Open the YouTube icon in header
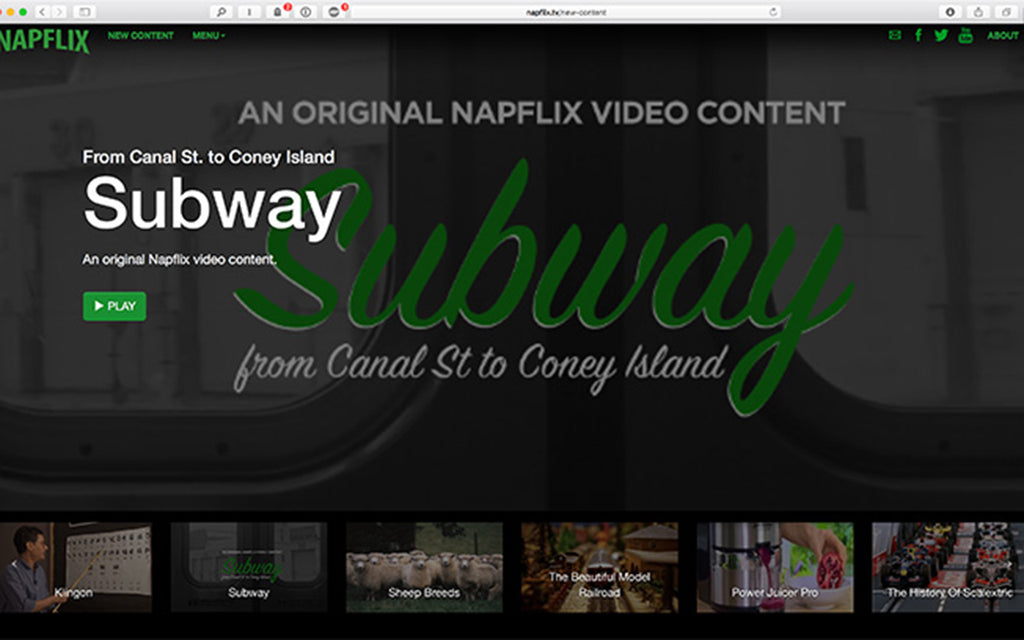This screenshot has height=640, width=1024. [x=965, y=36]
